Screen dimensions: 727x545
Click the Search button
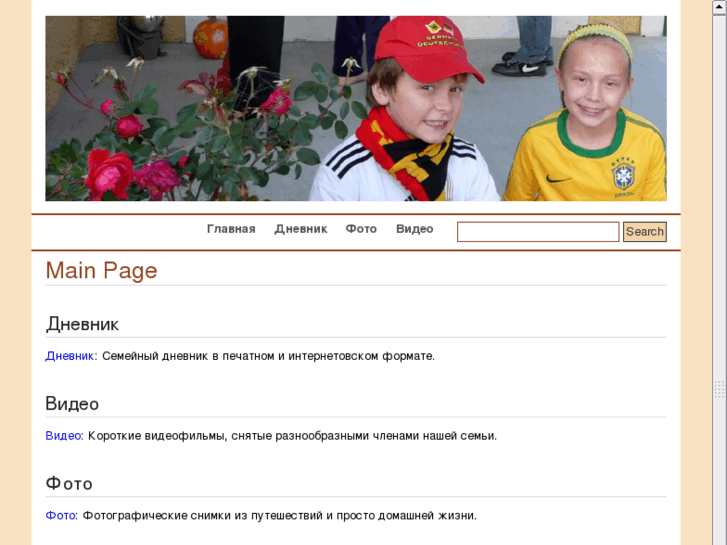point(644,232)
